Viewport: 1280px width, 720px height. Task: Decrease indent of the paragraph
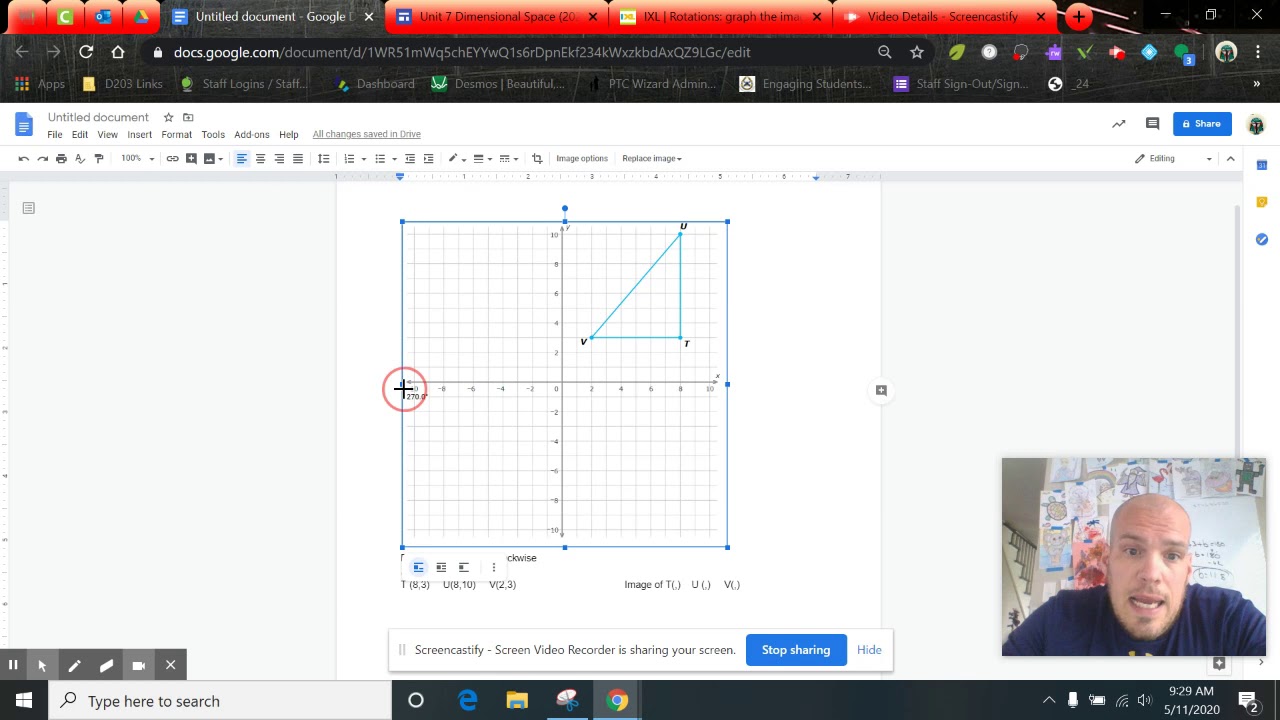(410, 158)
